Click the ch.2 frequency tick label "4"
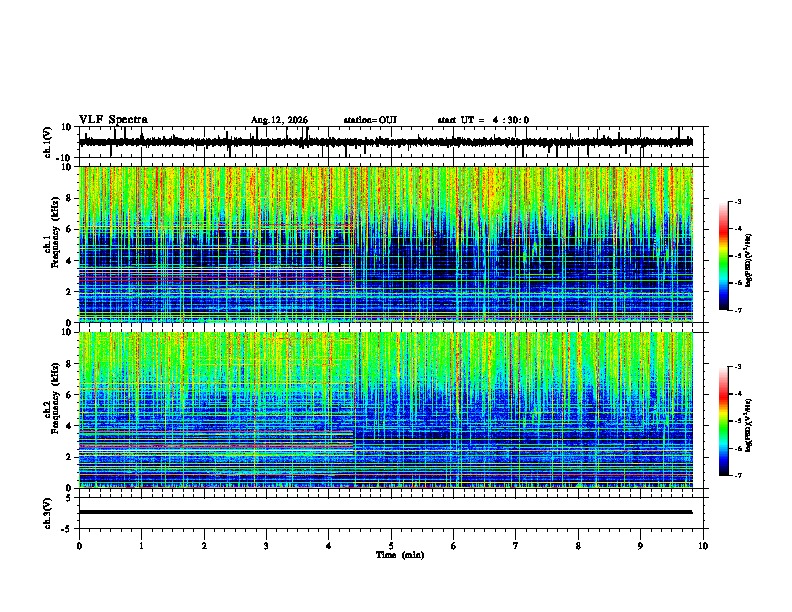The image size is (792, 612). [69, 426]
